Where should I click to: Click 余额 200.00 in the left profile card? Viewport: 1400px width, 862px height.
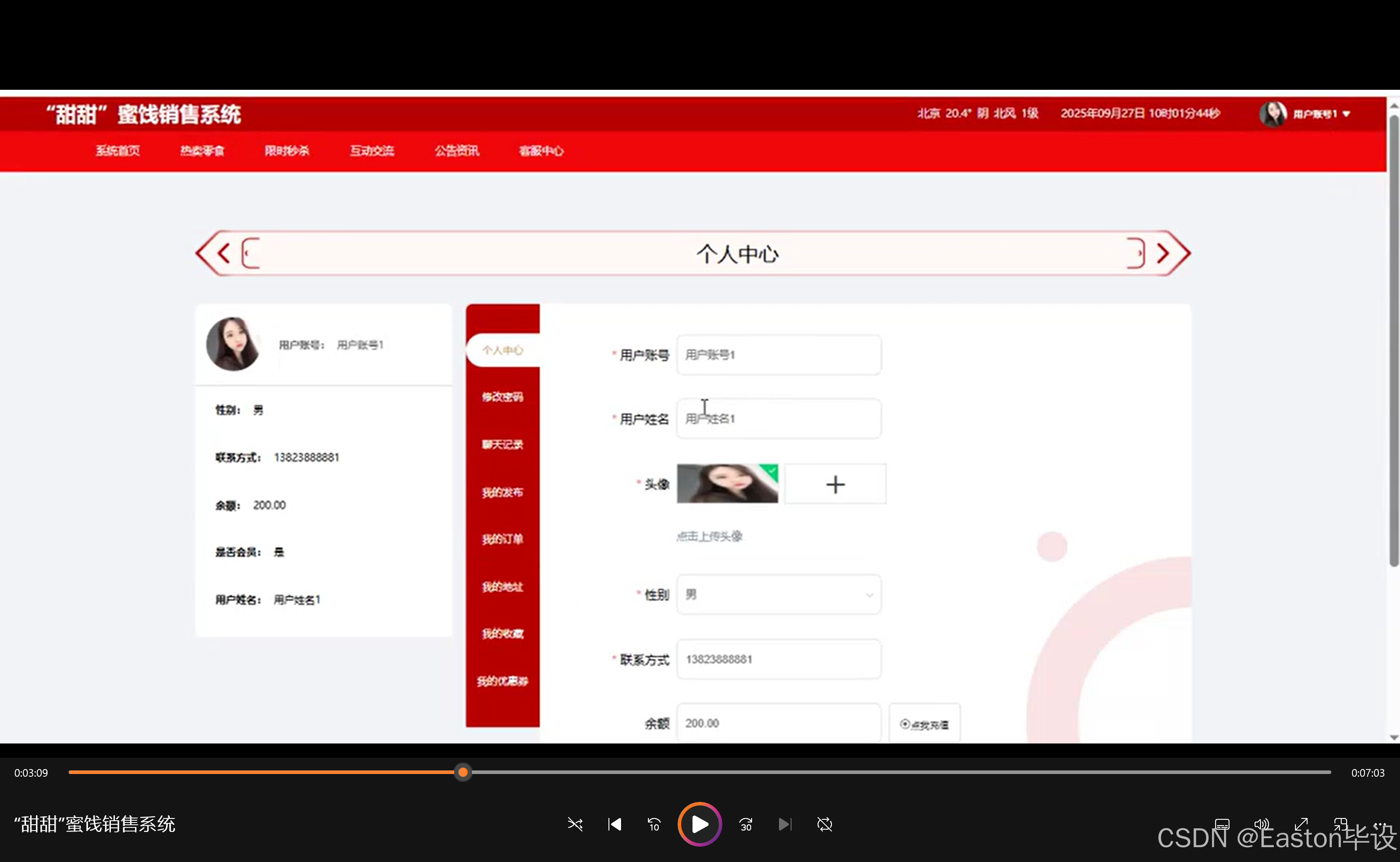click(x=270, y=505)
